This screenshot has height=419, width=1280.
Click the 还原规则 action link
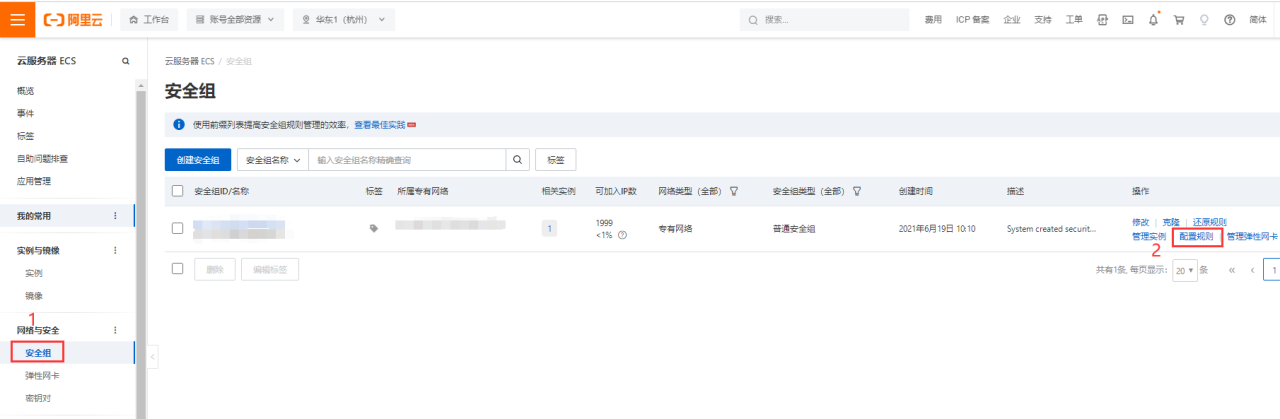[1209, 221]
